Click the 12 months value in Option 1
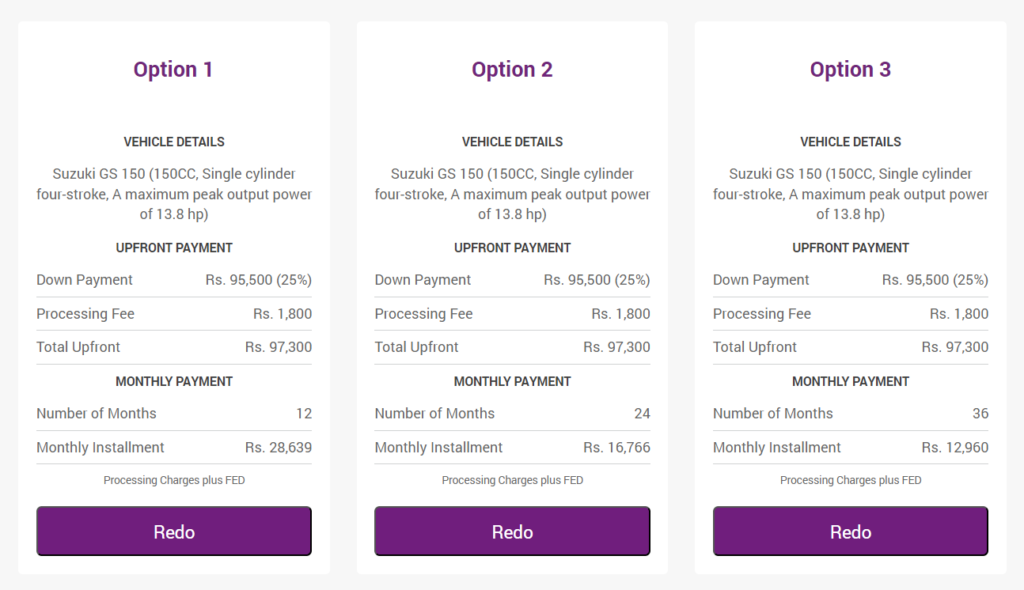 coord(304,414)
